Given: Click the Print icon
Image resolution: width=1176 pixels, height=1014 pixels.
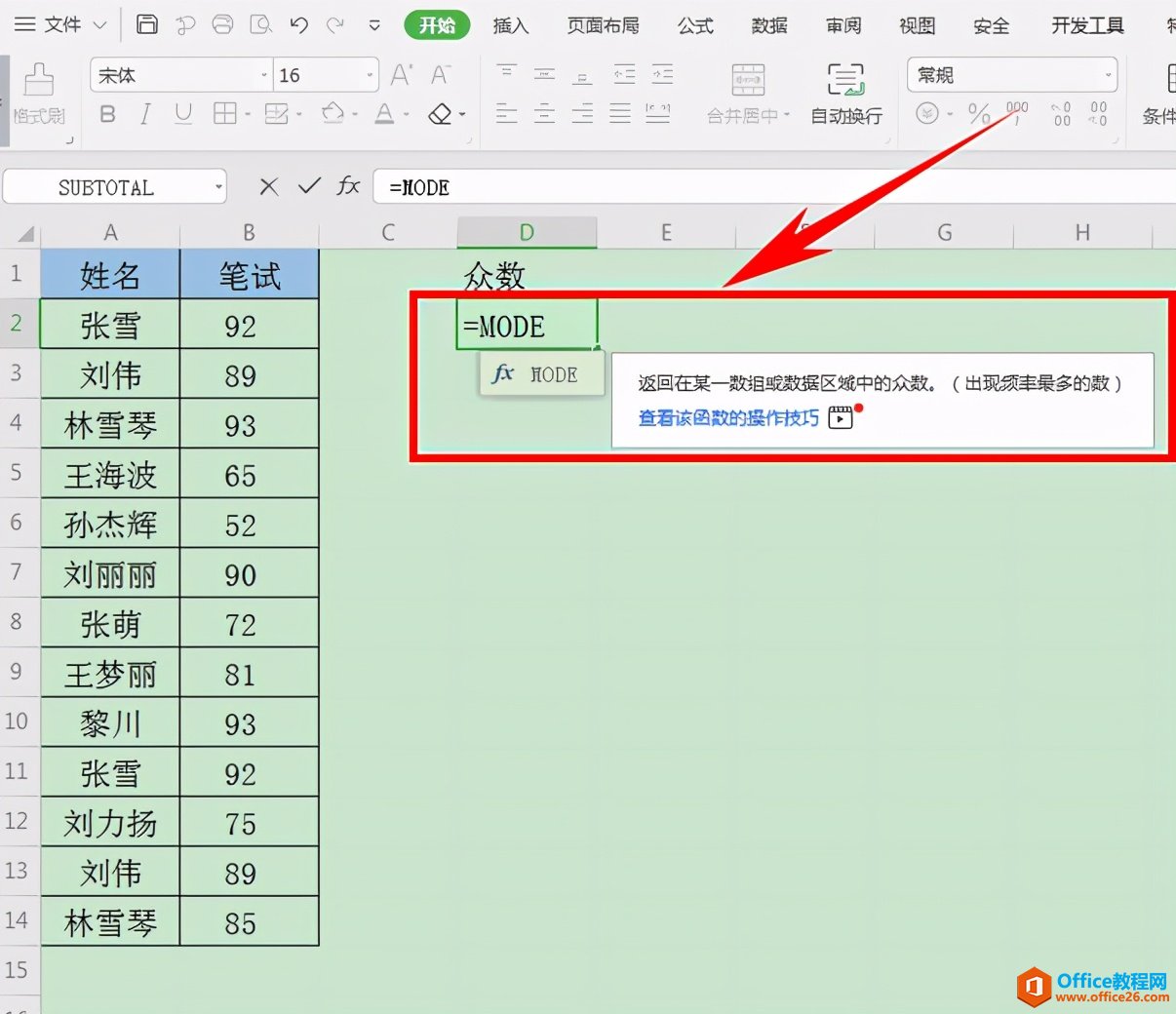Looking at the screenshot, I should [x=222, y=24].
